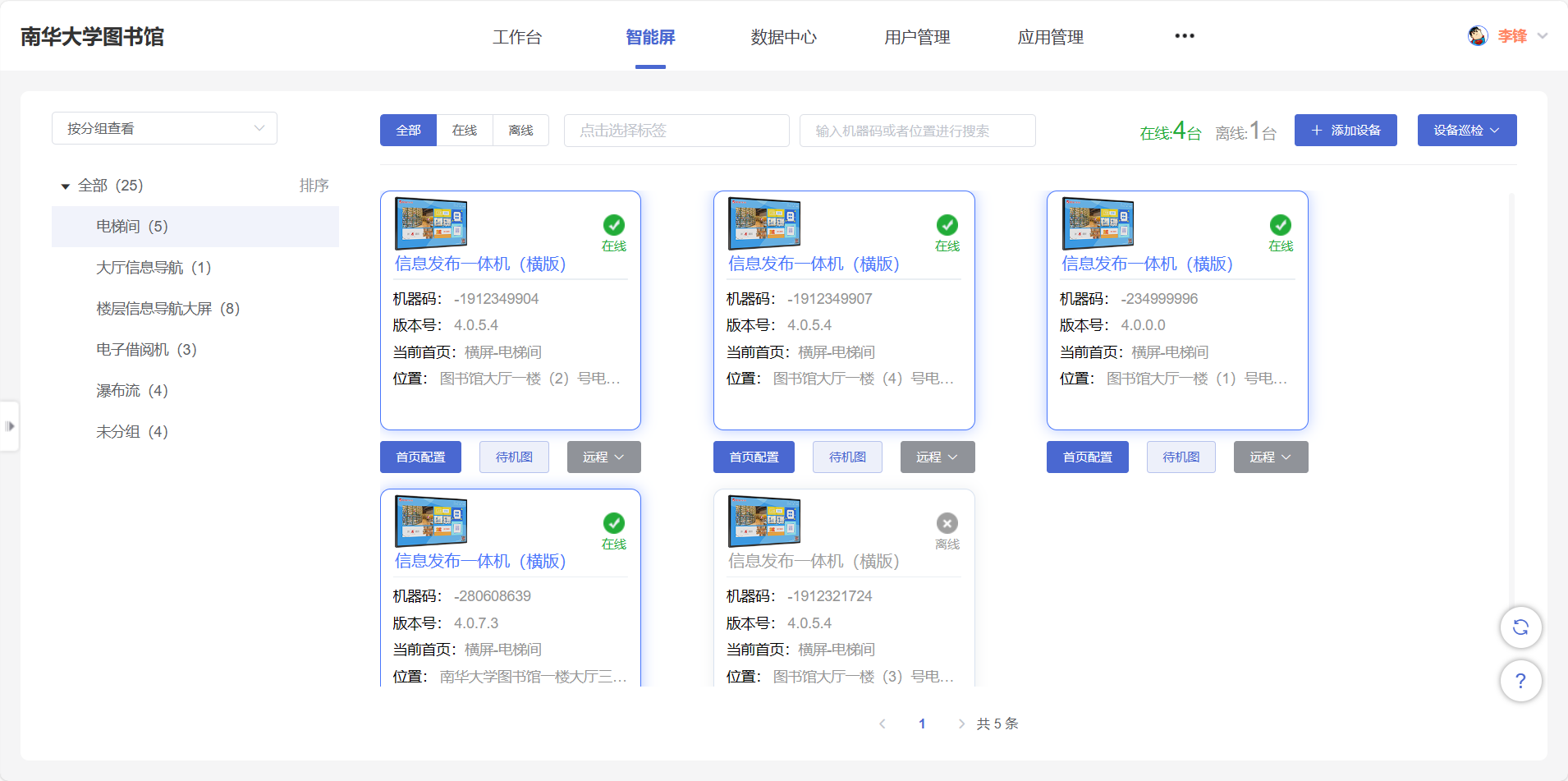This screenshot has width=1568, height=781.
Task: Click the user avatar icon
Action: [x=1478, y=36]
